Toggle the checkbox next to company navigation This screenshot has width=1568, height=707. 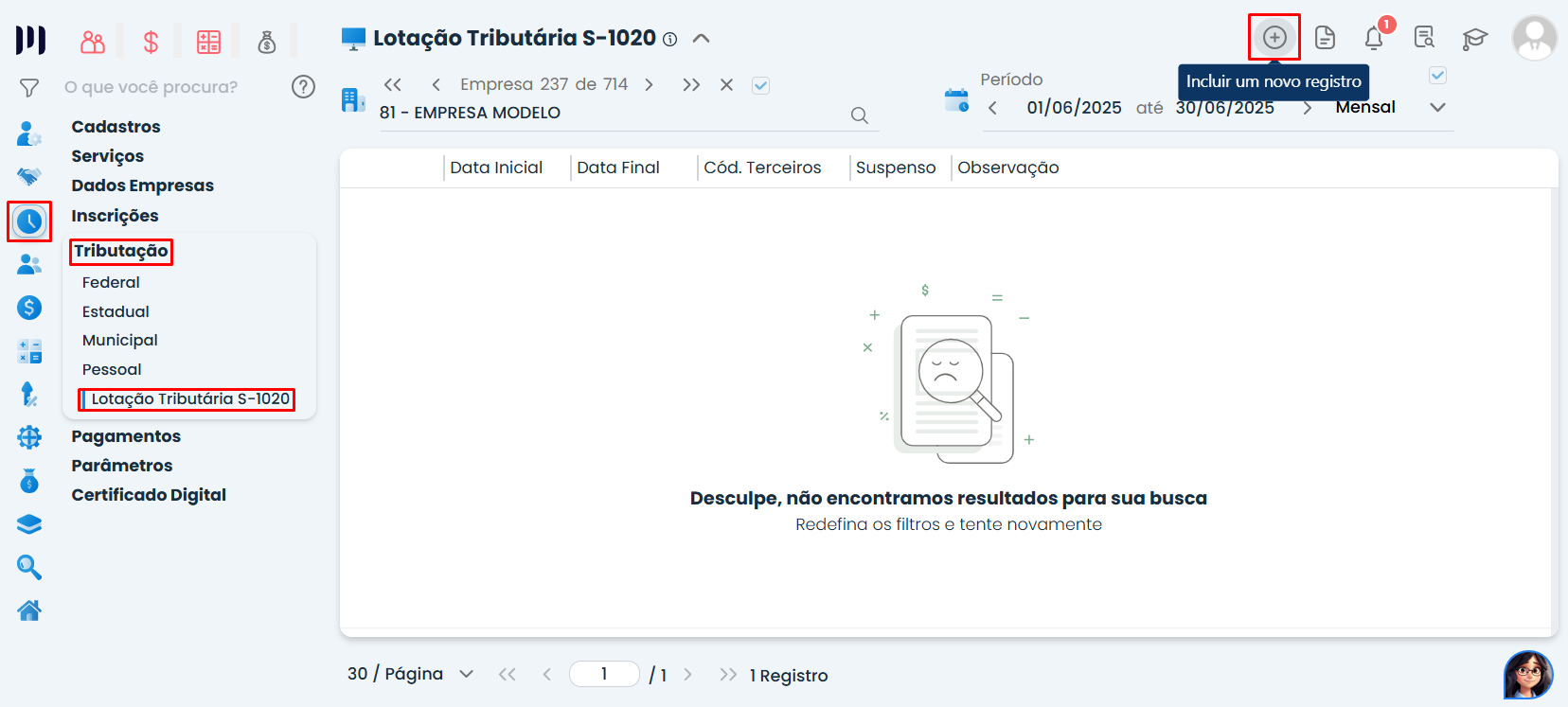pyautogui.click(x=760, y=85)
